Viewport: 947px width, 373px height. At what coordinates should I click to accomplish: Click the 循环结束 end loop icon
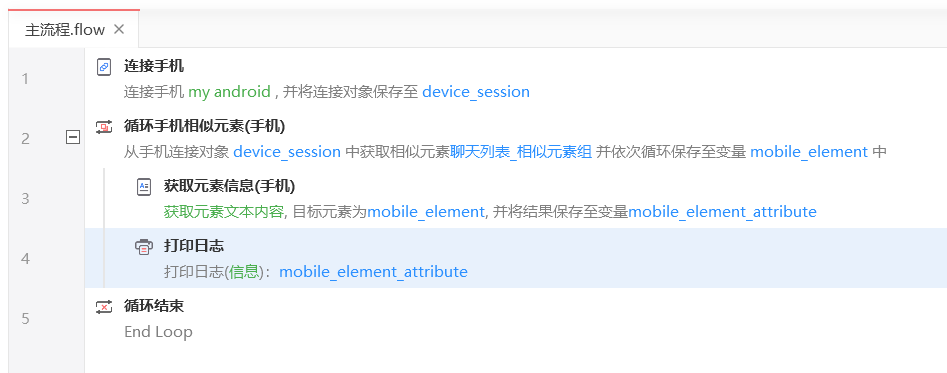coord(104,307)
